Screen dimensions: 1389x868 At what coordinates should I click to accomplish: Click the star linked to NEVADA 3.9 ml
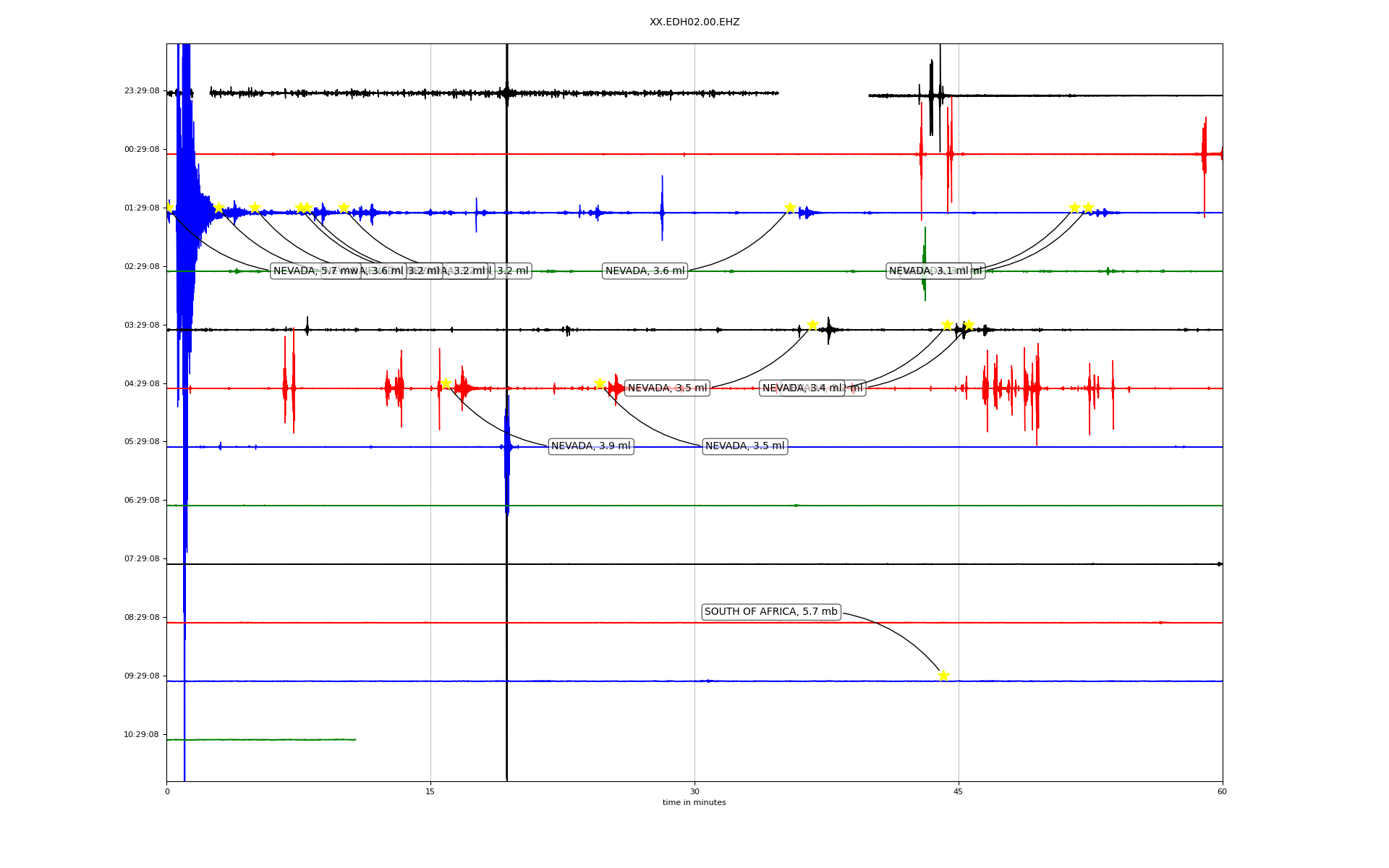(x=446, y=383)
